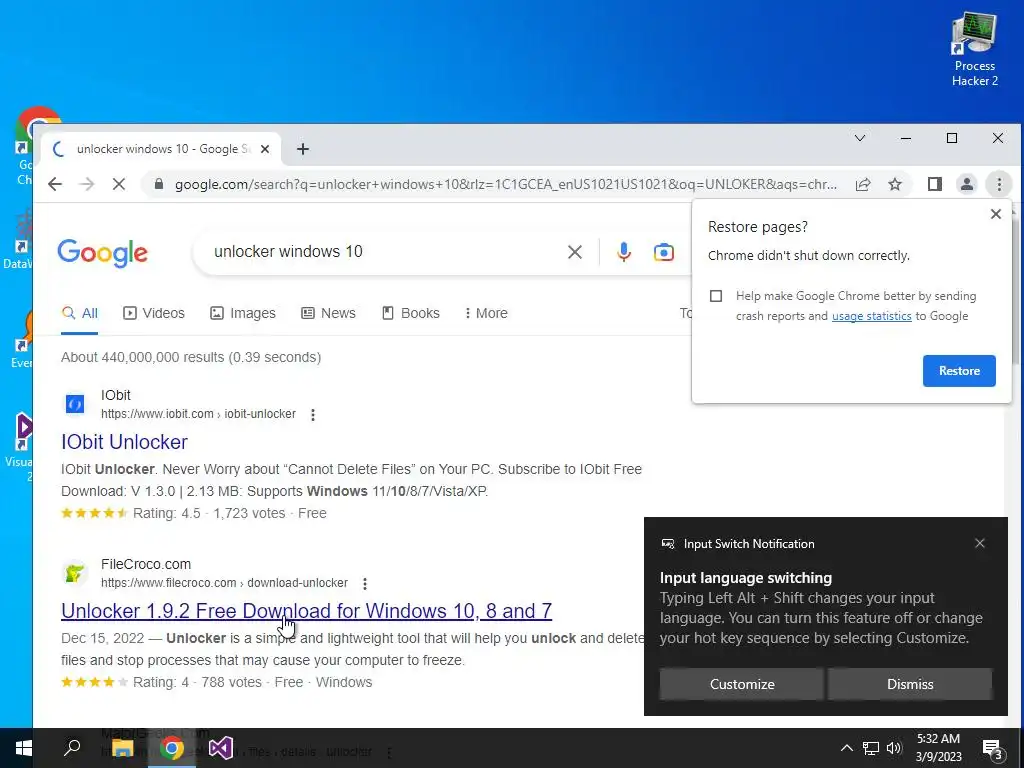Viewport: 1024px width, 768px height.
Task: Open Visual Studio from taskbar
Action: pyautogui.click(x=221, y=748)
